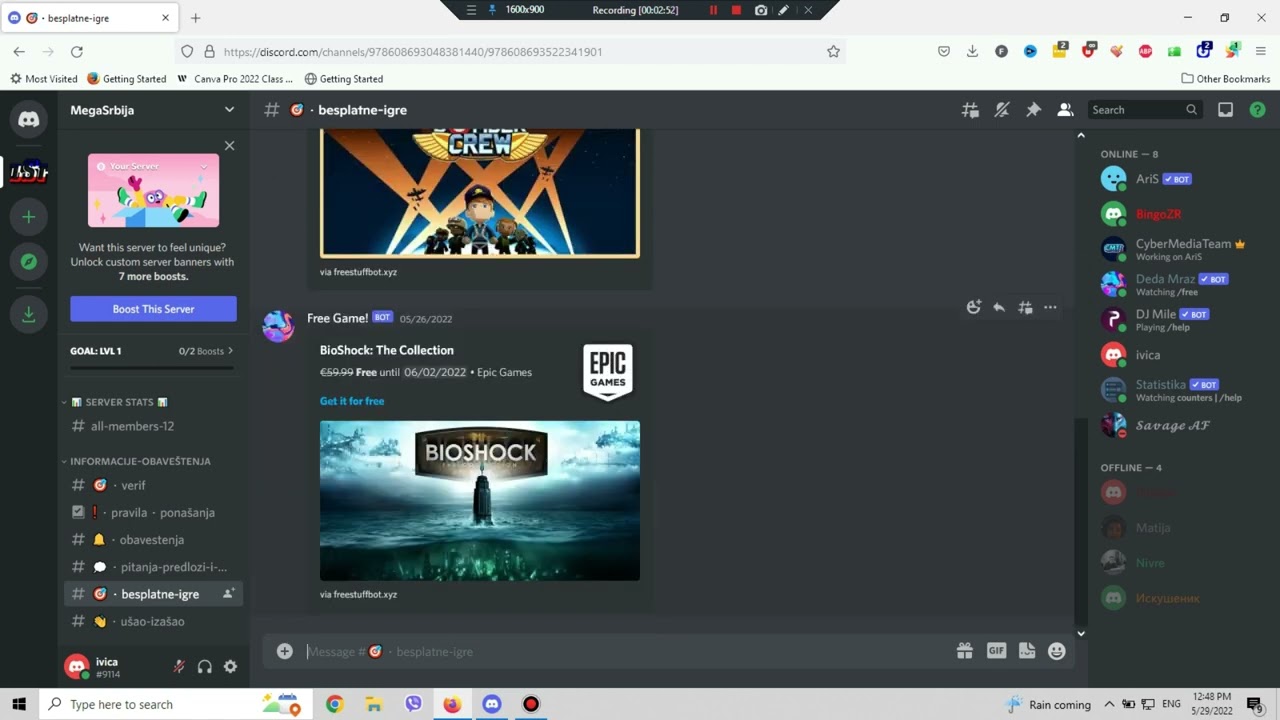Click Get it for free link
Screen dimensions: 1280x720
coord(352,401)
